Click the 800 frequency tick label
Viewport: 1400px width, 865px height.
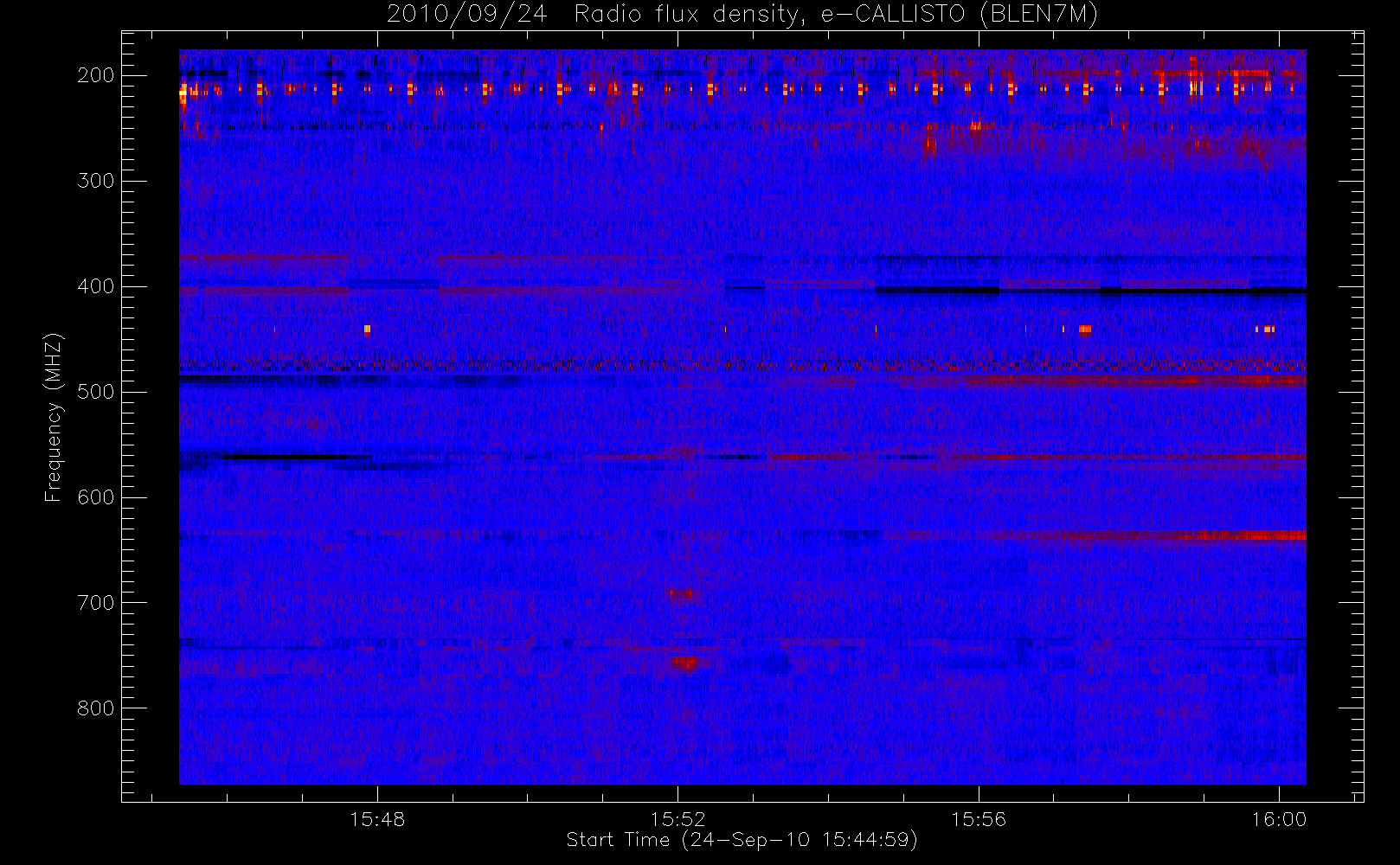point(96,708)
